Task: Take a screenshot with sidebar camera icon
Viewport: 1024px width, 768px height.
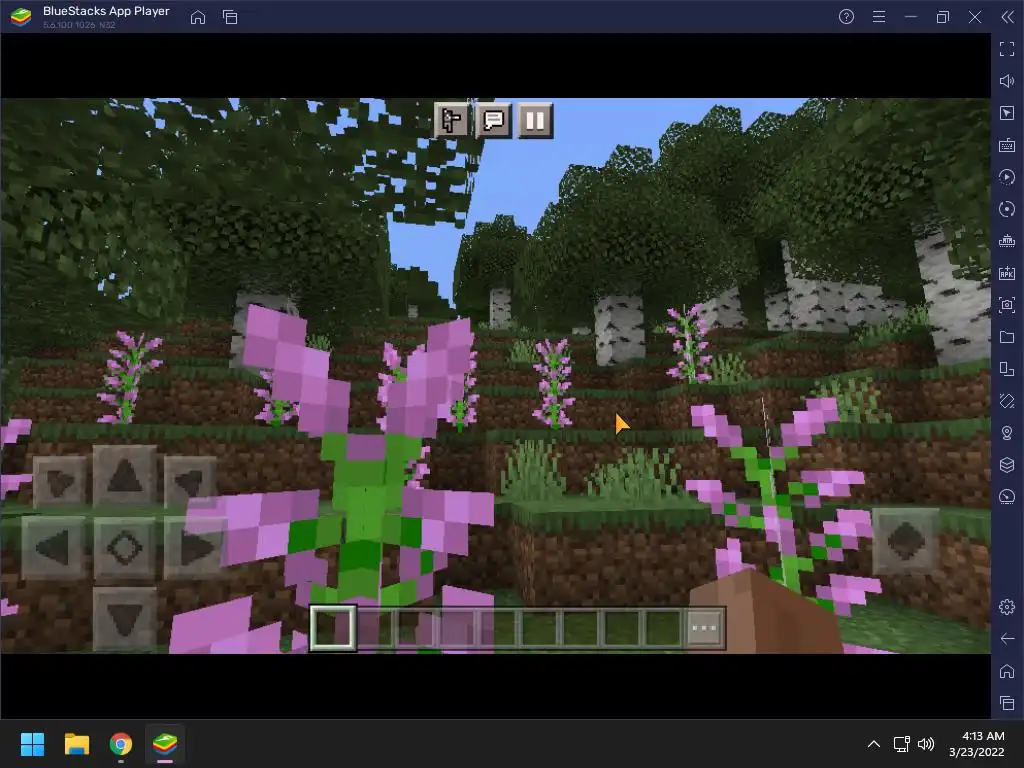Action: point(1007,305)
